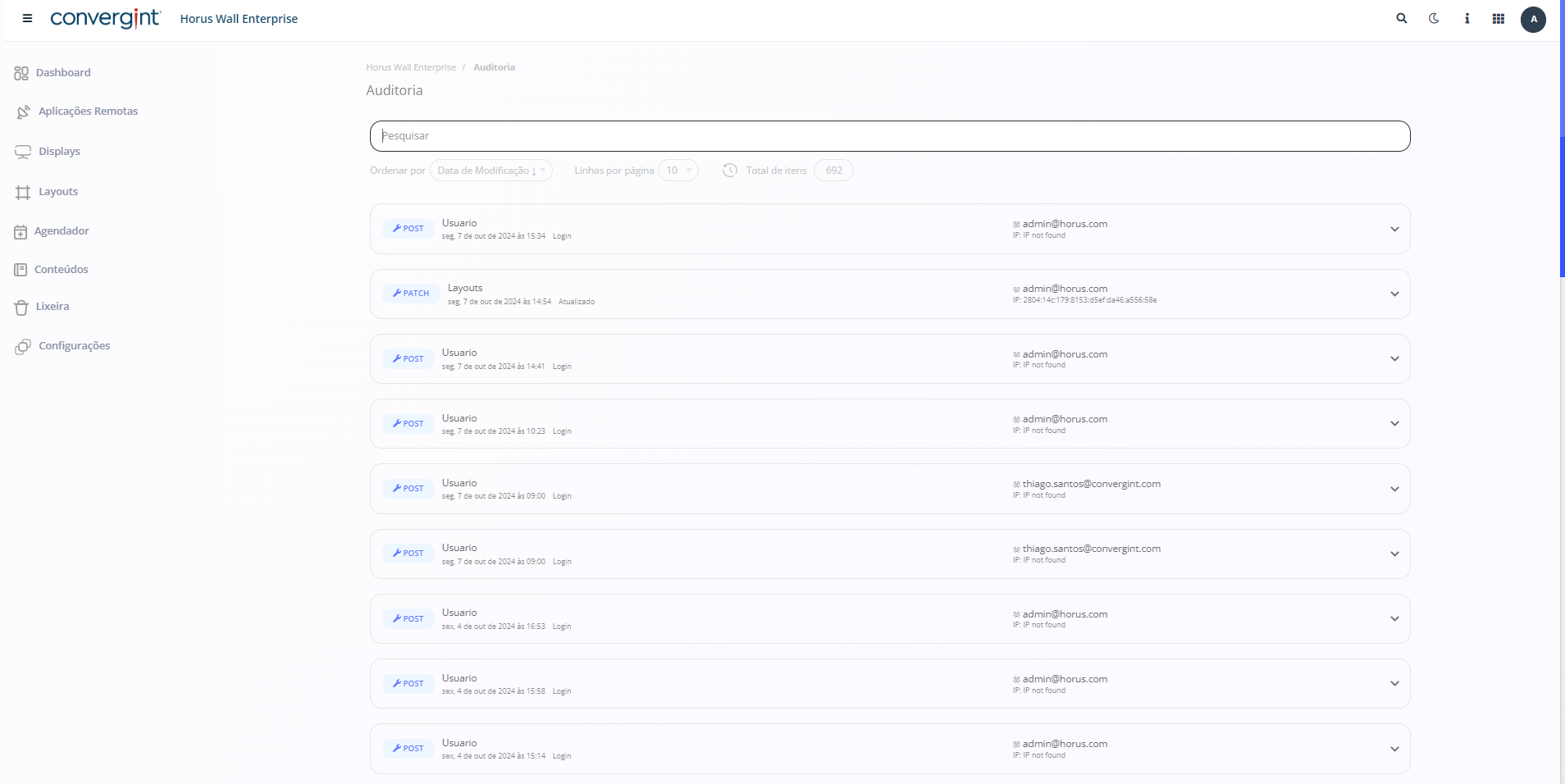Open the search magnifier icon in header

coord(1402,18)
